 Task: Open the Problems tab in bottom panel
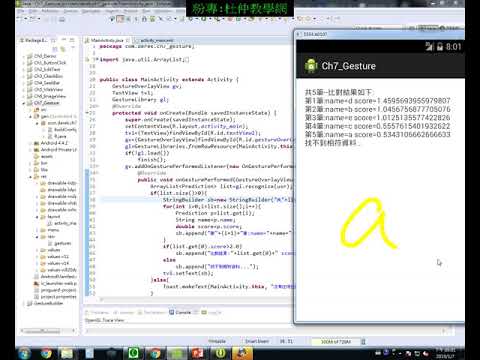97,312
